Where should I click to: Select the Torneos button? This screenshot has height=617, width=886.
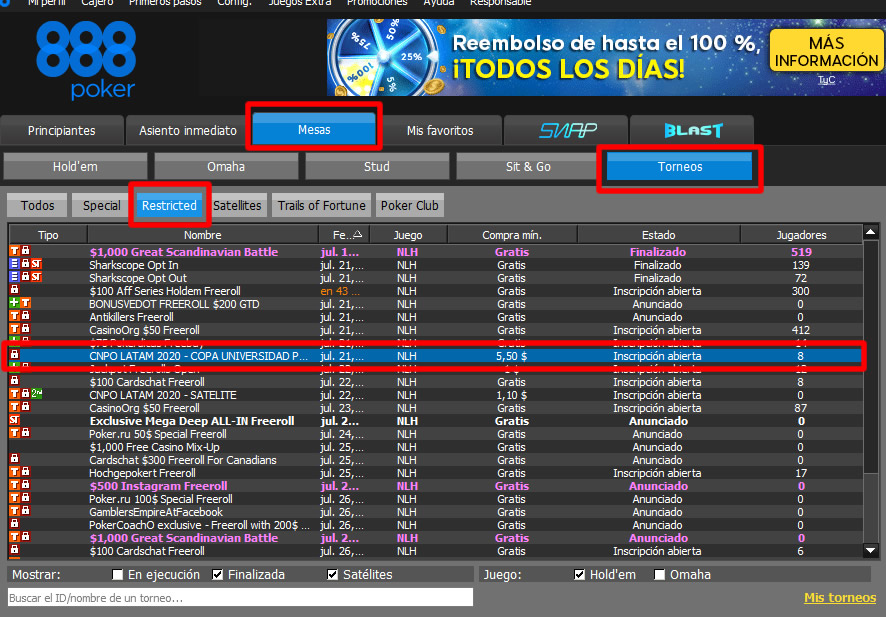(680, 167)
